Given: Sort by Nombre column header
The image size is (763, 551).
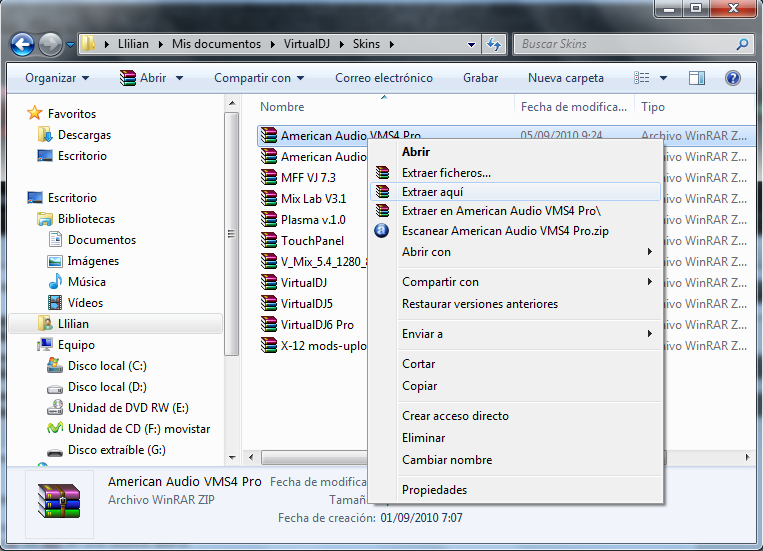Looking at the screenshot, I should pos(282,107).
